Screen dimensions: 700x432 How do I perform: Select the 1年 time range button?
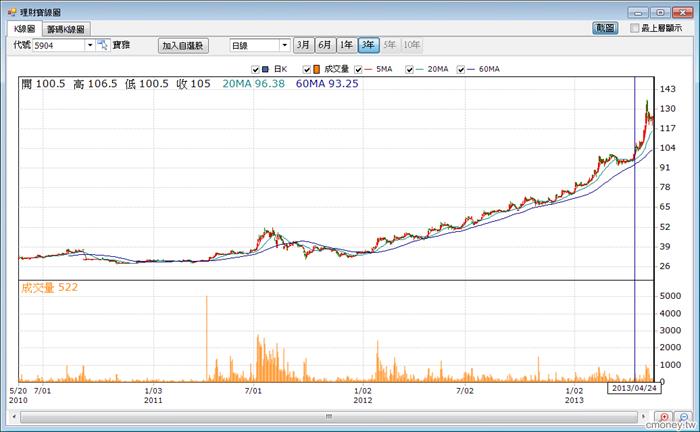point(346,45)
